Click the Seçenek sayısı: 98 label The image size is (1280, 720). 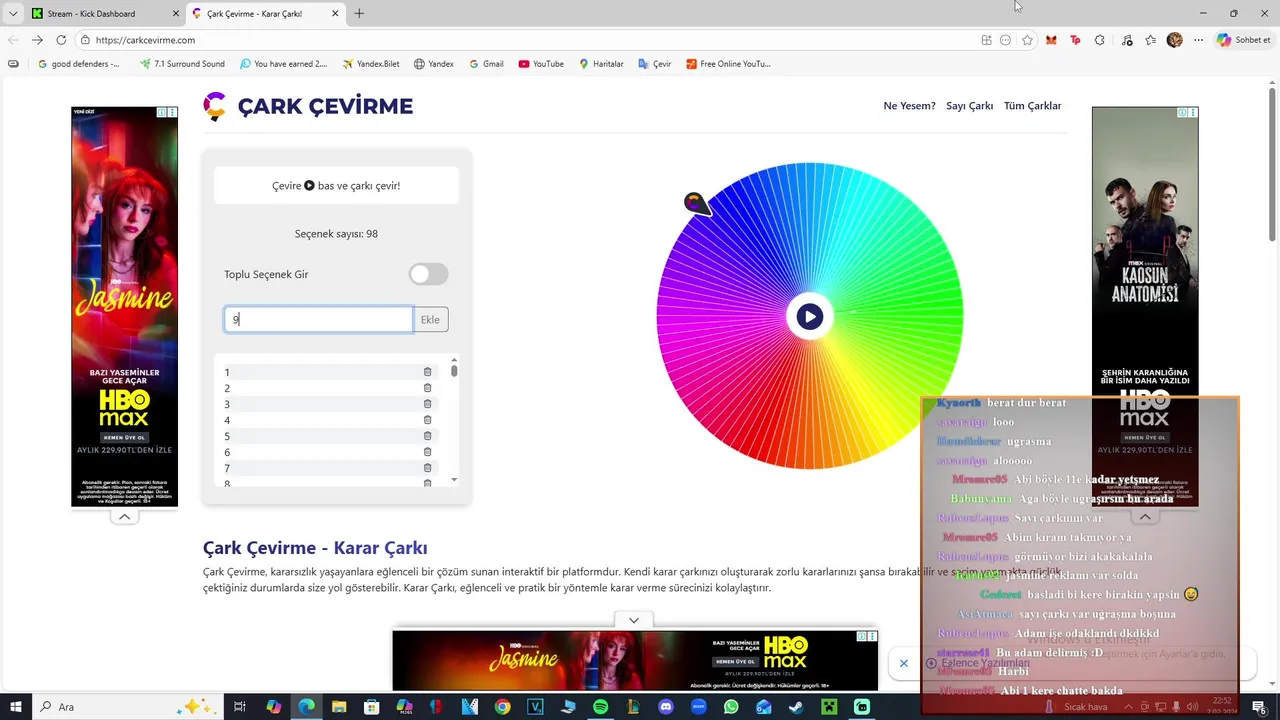pos(336,234)
